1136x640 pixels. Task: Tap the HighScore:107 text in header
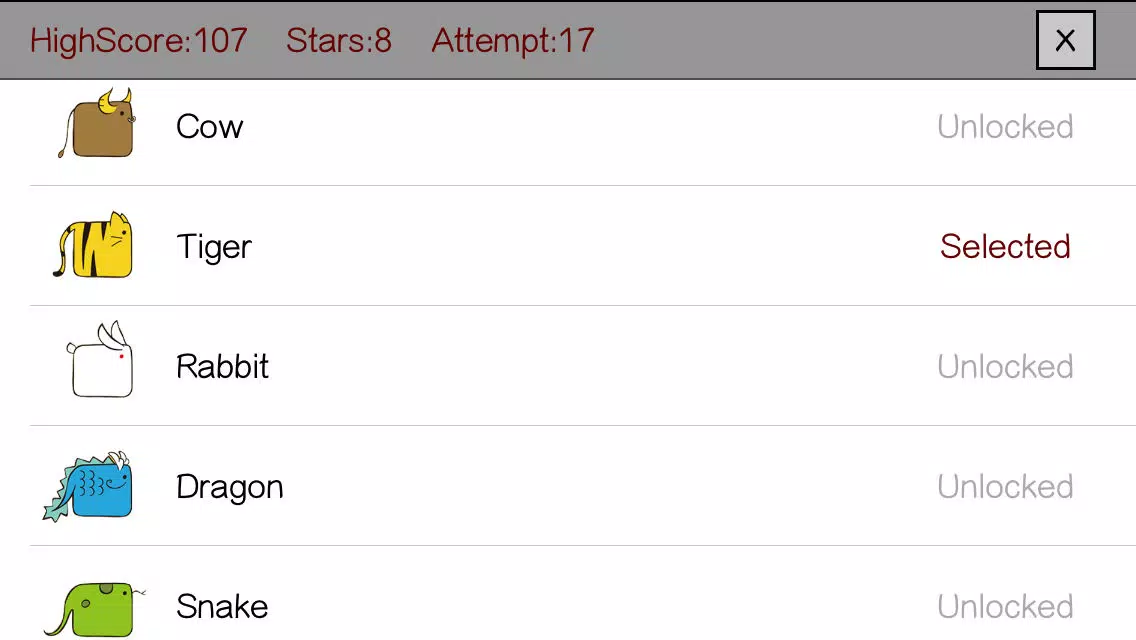(x=139, y=41)
